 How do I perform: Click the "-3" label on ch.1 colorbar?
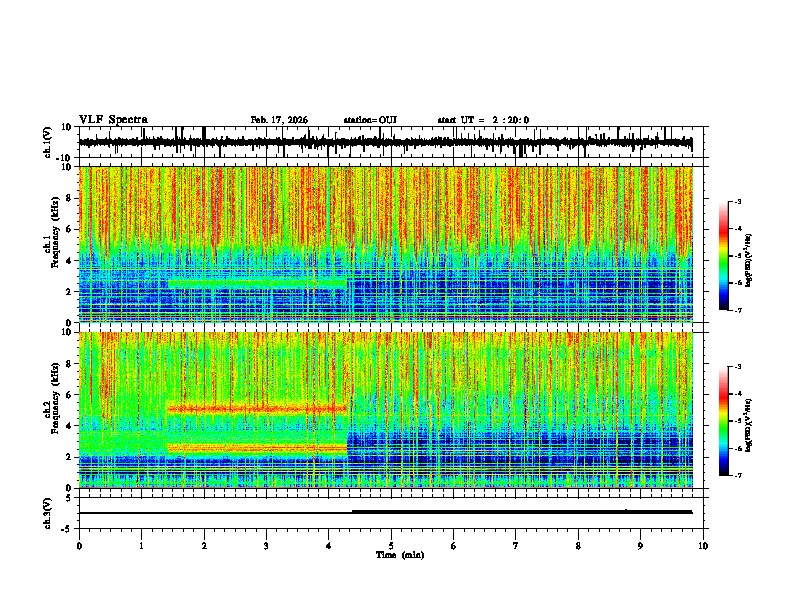(738, 201)
